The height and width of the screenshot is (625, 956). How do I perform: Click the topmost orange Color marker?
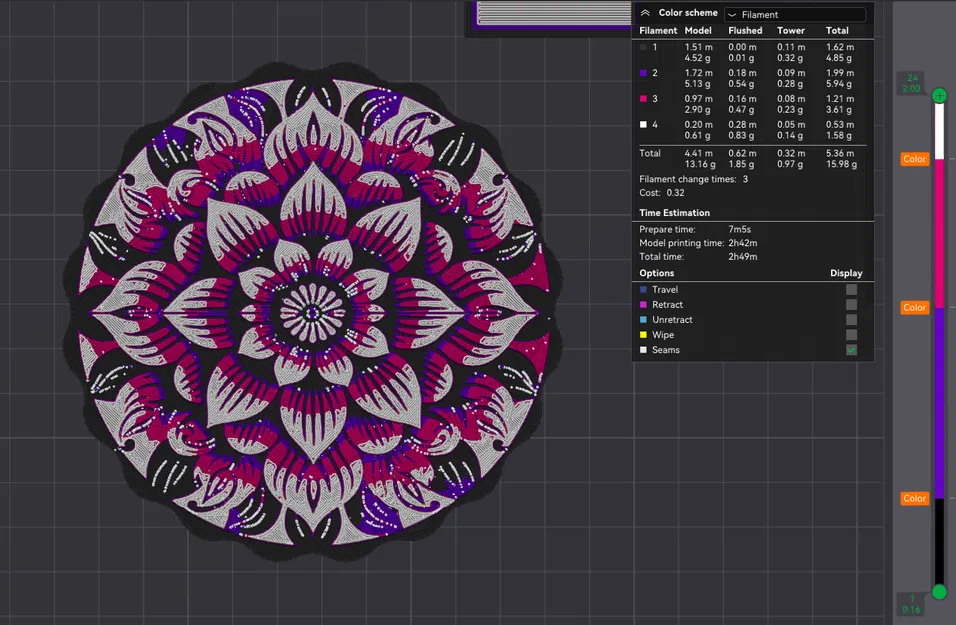point(914,158)
